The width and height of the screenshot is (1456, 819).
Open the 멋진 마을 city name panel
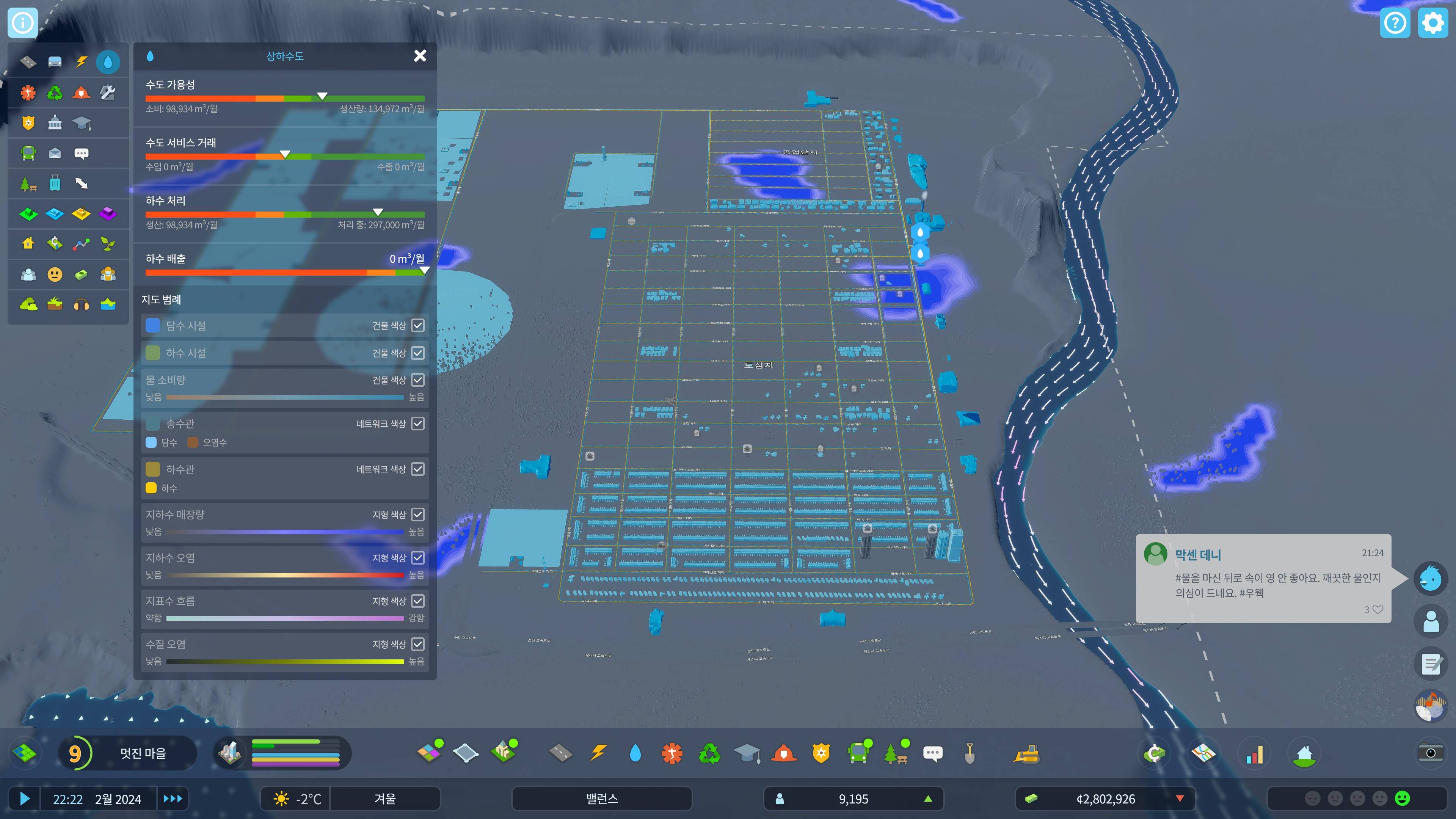point(143,753)
